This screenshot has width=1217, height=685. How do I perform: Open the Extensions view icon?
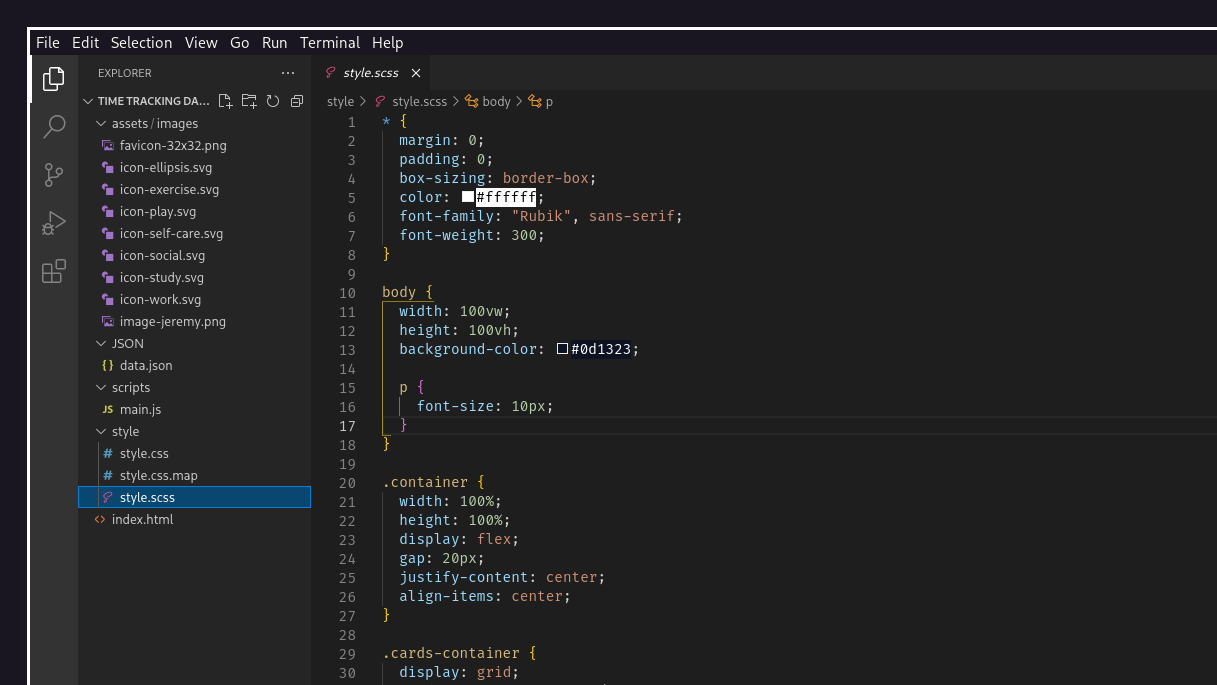point(53,271)
